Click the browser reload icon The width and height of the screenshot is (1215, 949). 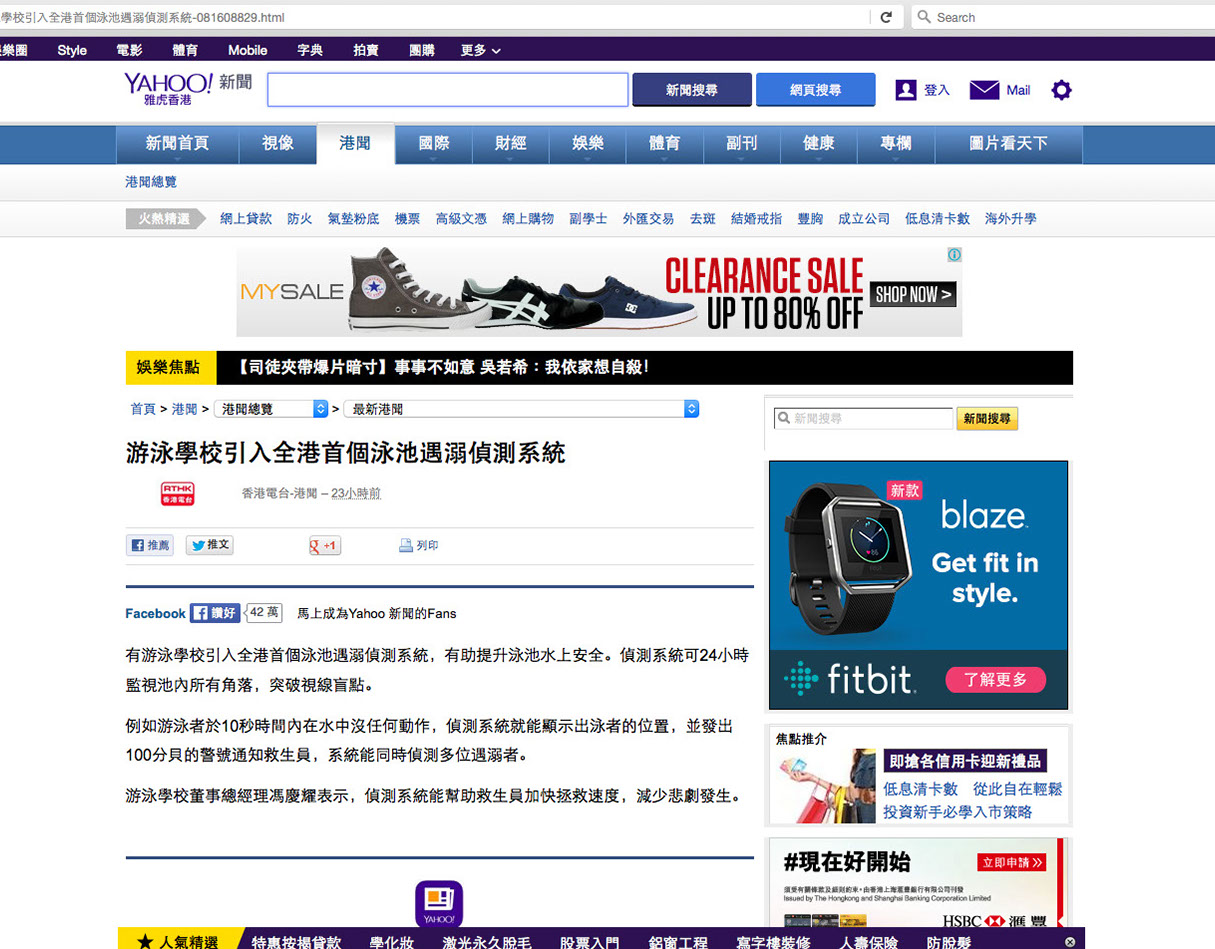pos(885,17)
